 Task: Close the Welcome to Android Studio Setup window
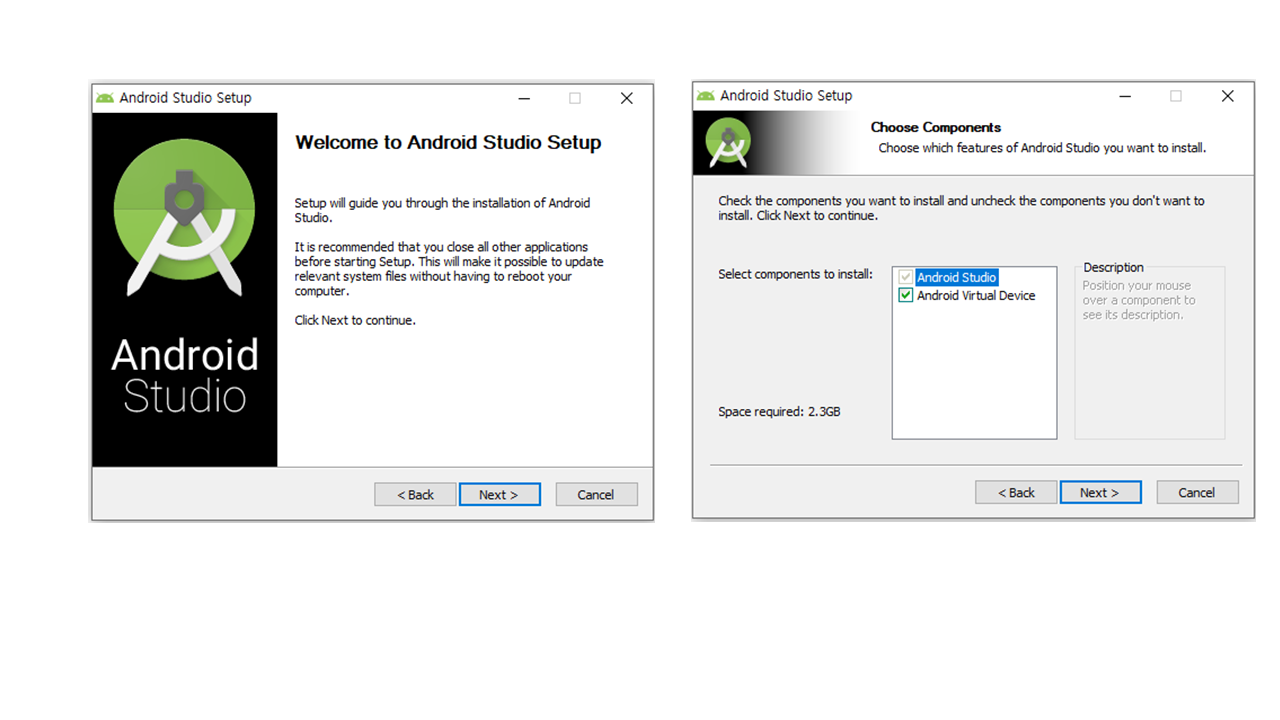click(x=626, y=98)
